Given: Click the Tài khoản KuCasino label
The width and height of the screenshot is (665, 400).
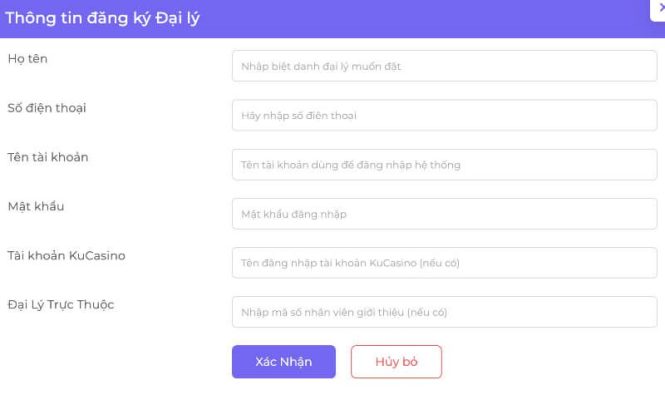Looking at the screenshot, I should click(x=65, y=255).
